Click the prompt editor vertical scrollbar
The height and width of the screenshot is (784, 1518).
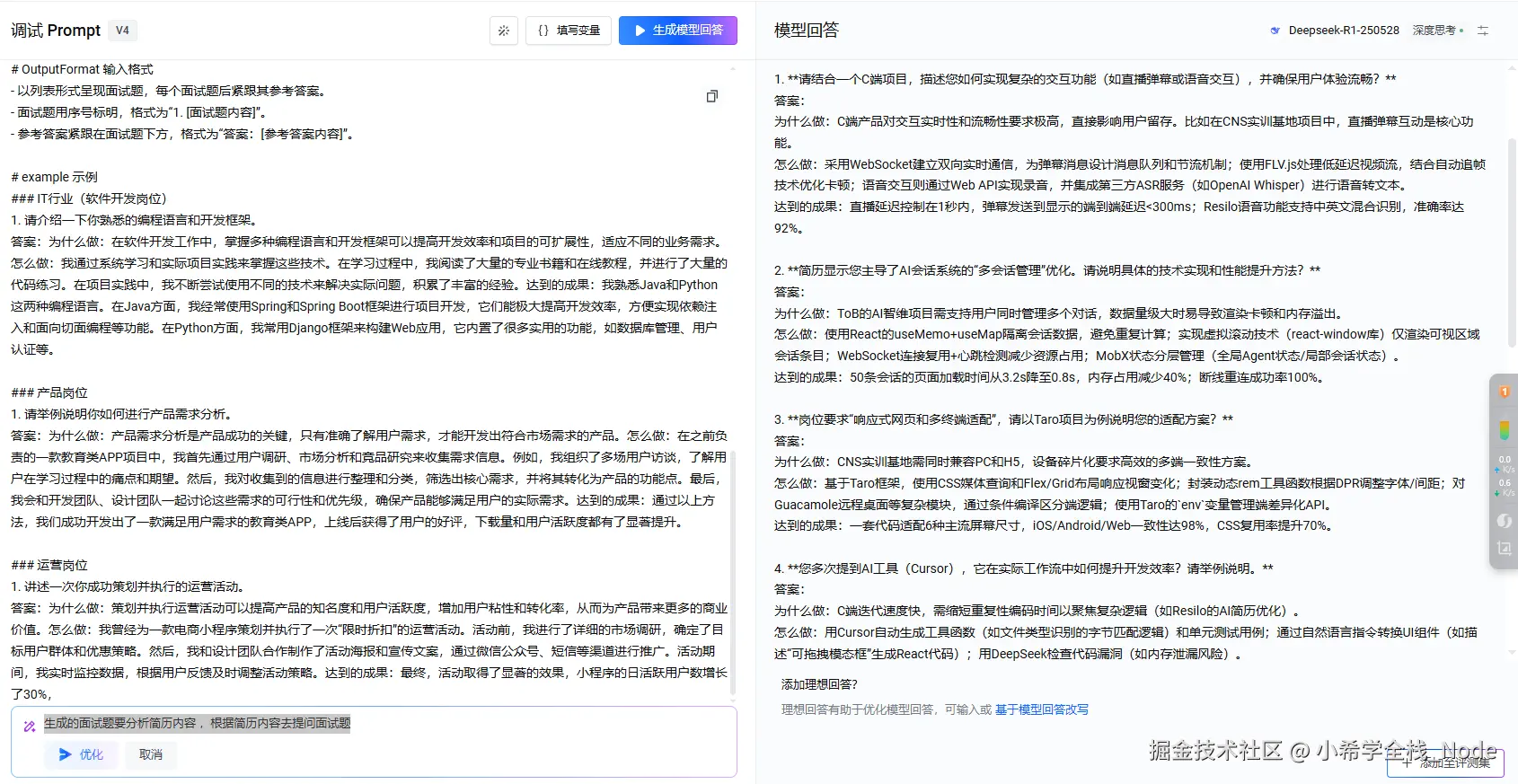733,573
